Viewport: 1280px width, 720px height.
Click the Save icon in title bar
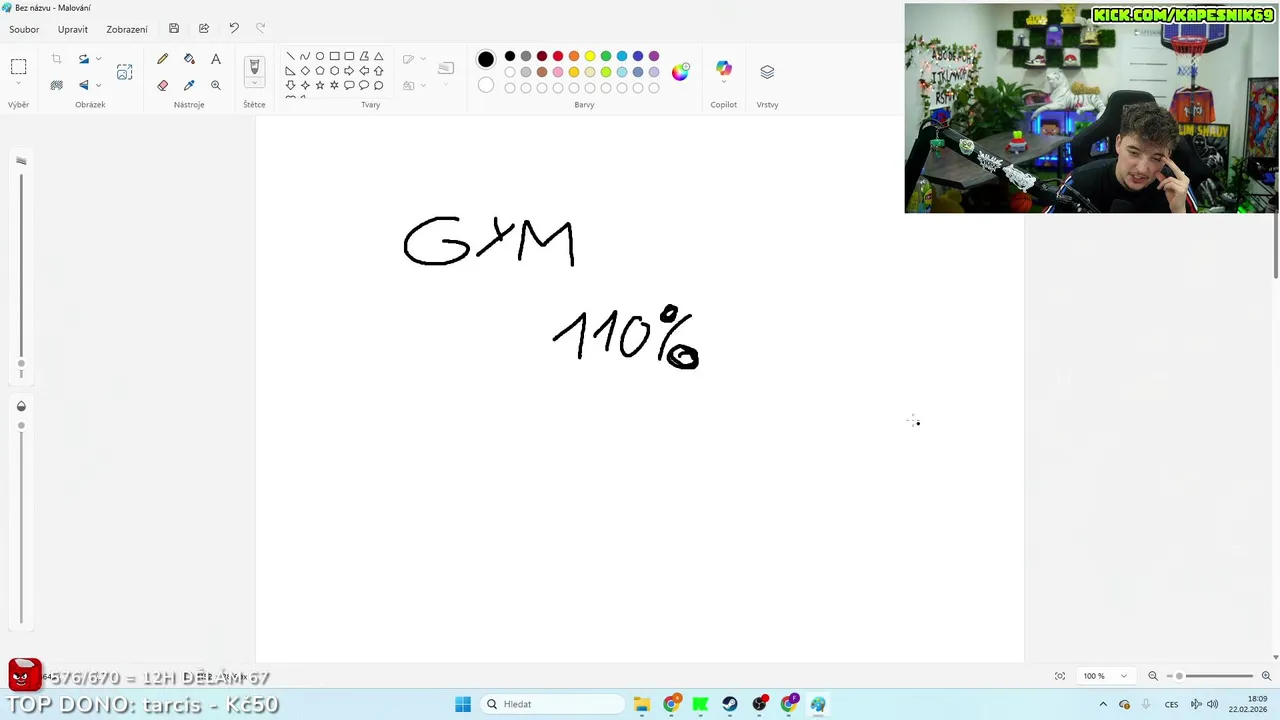pyautogui.click(x=174, y=28)
